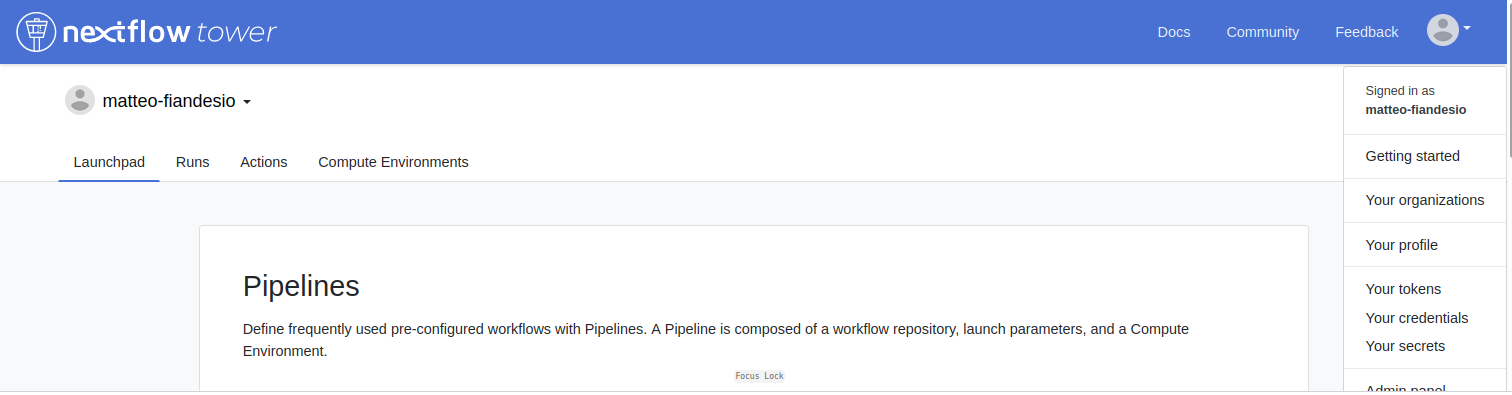Expand the matteo-fiandesio workspace switcher dropdown
The height and width of the screenshot is (395, 1512).
(x=176, y=101)
